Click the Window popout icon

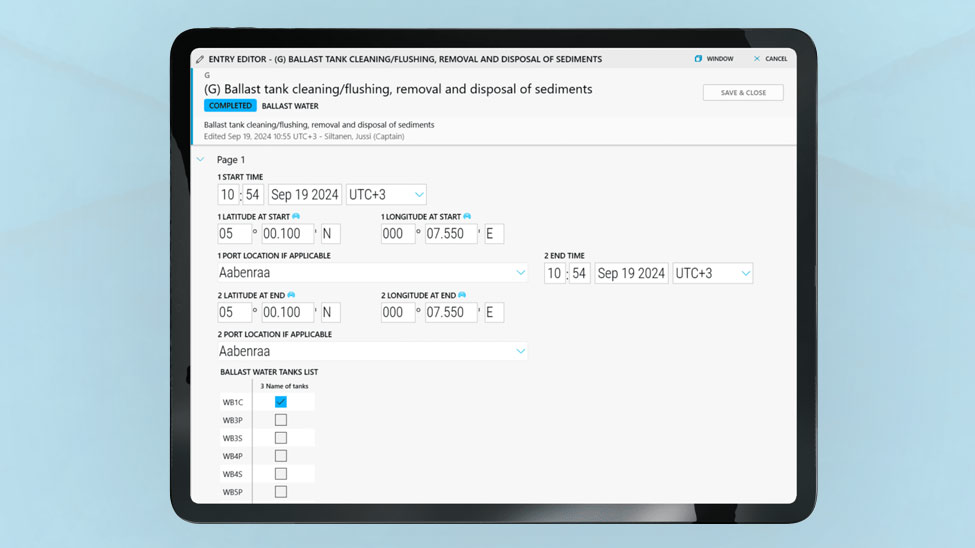(x=698, y=59)
